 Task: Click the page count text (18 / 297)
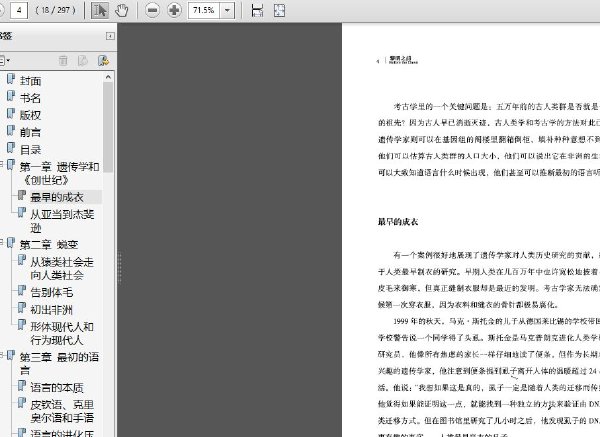tap(56, 10)
